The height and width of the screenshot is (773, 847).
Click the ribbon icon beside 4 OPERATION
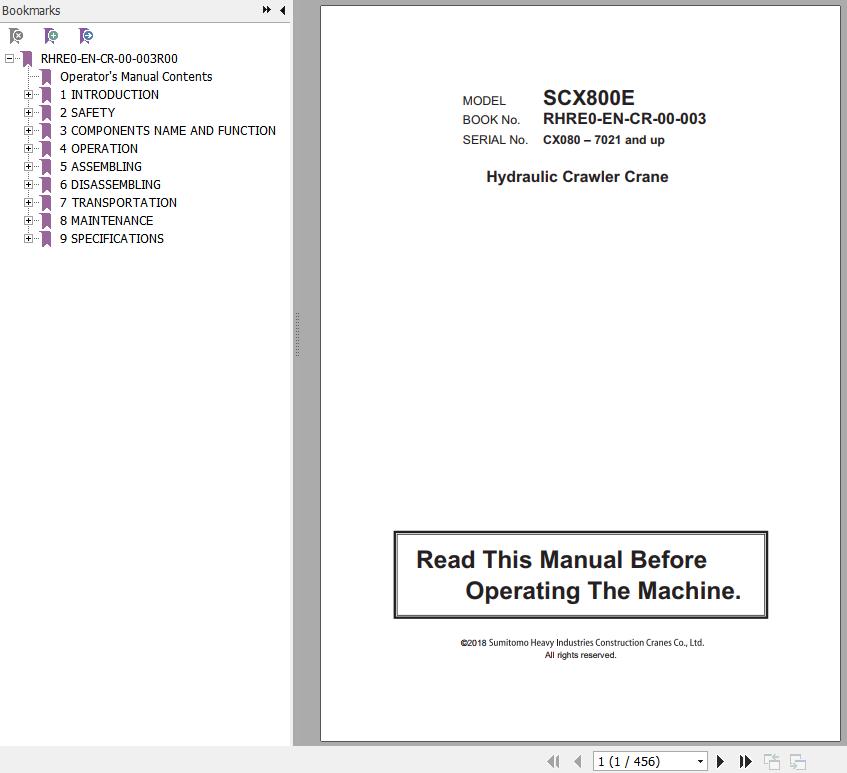(x=46, y=149)
